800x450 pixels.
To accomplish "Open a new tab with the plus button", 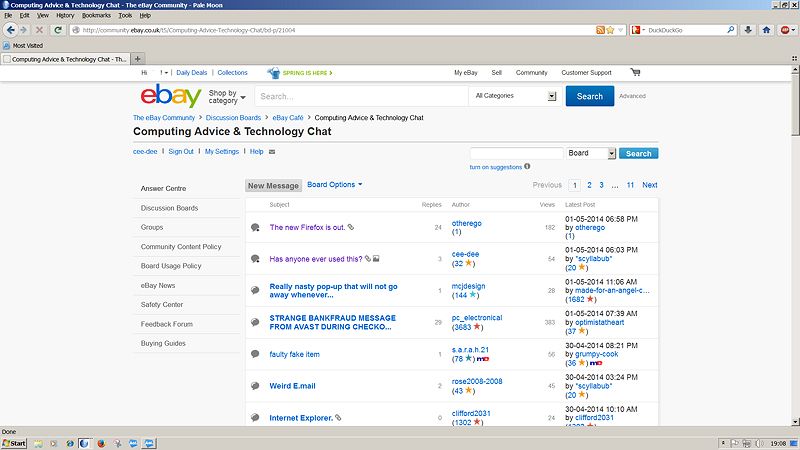I will point(137,59).
